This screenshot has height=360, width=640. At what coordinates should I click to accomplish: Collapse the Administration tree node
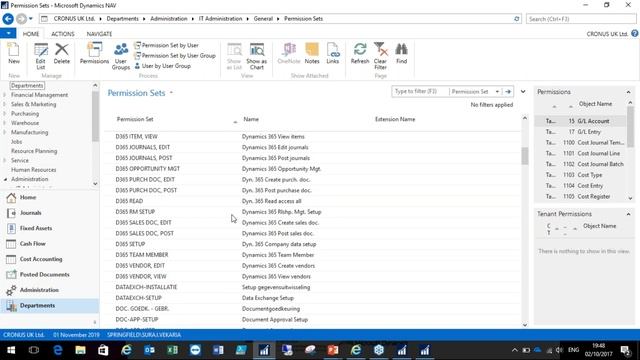(5, 179)
